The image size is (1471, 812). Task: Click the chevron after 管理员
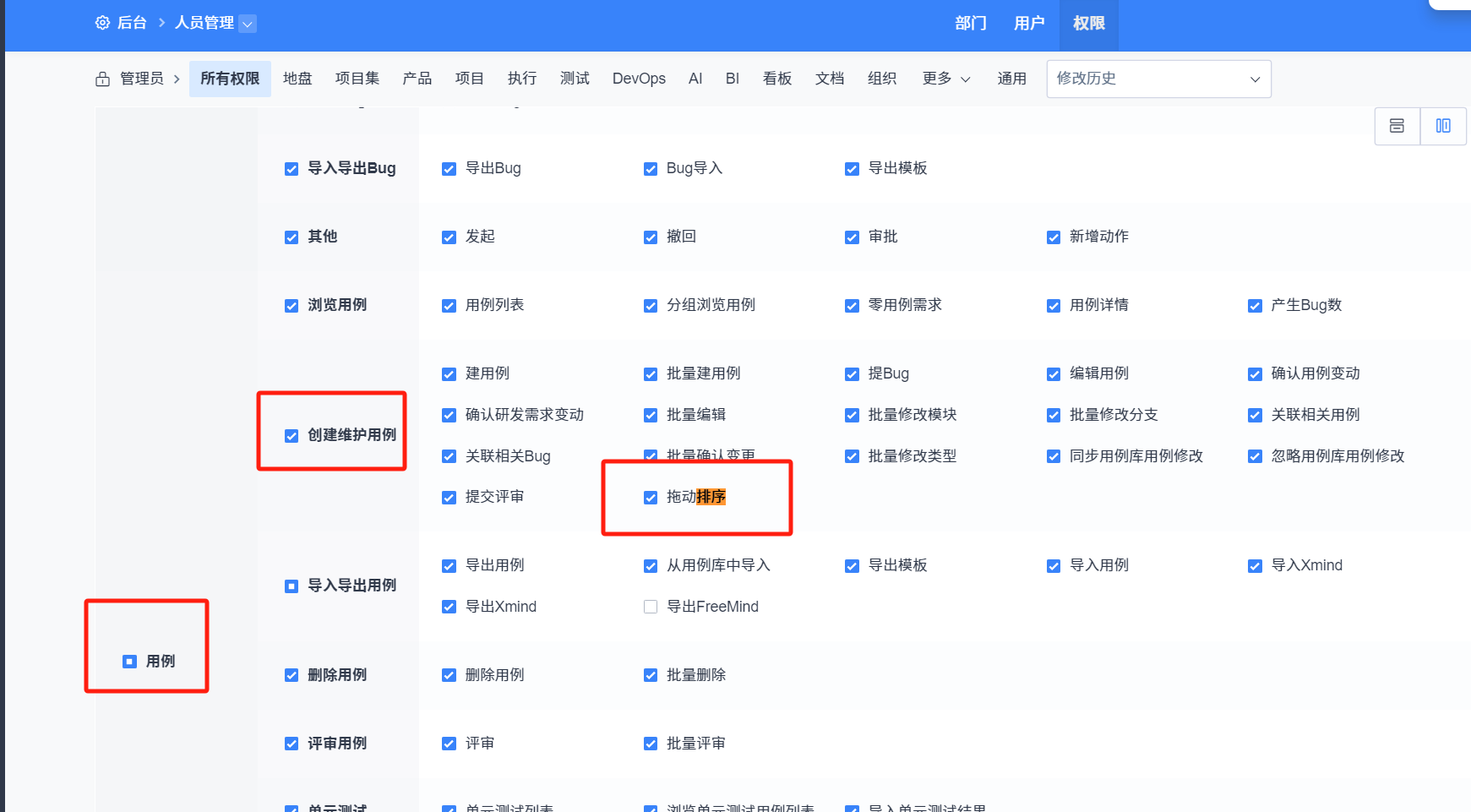coord(177,79)
